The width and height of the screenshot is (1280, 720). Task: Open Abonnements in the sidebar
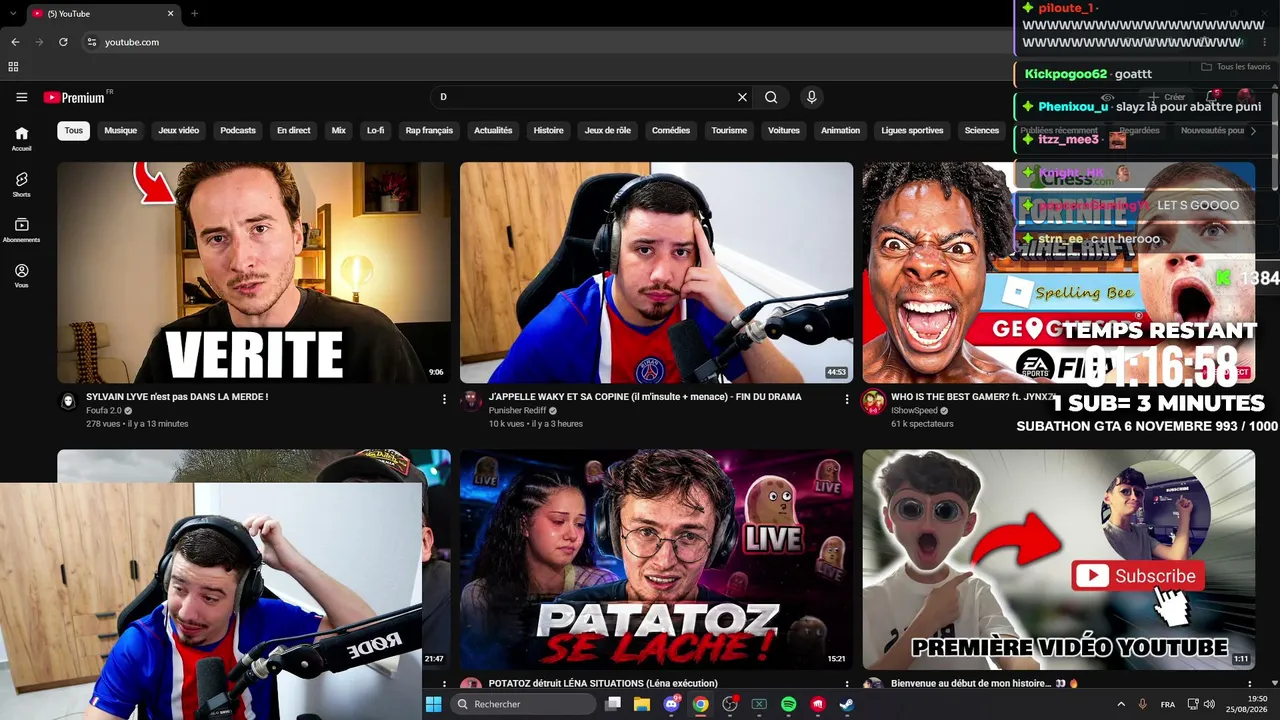tap(21, 231)
